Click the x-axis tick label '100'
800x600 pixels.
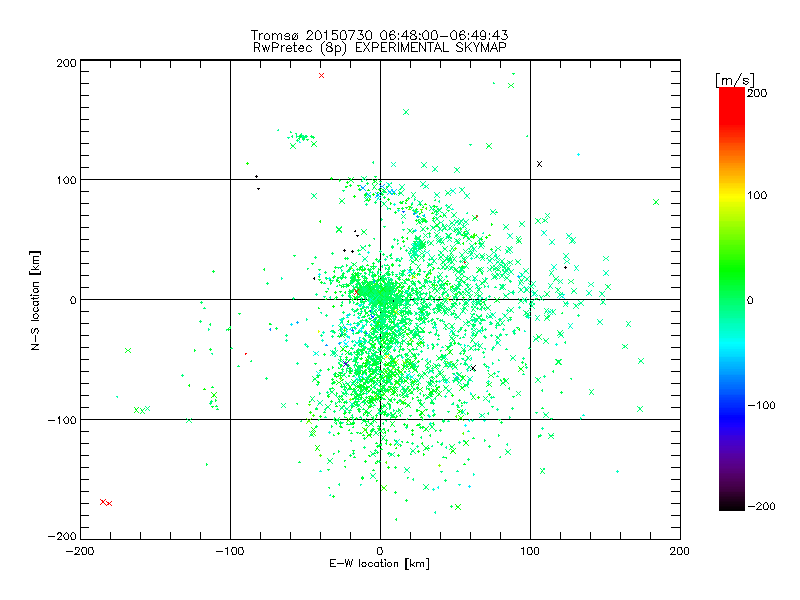(x=530, y=551)
